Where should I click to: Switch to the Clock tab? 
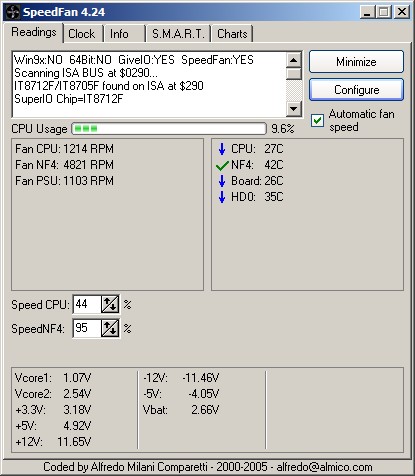click(82, 34)
